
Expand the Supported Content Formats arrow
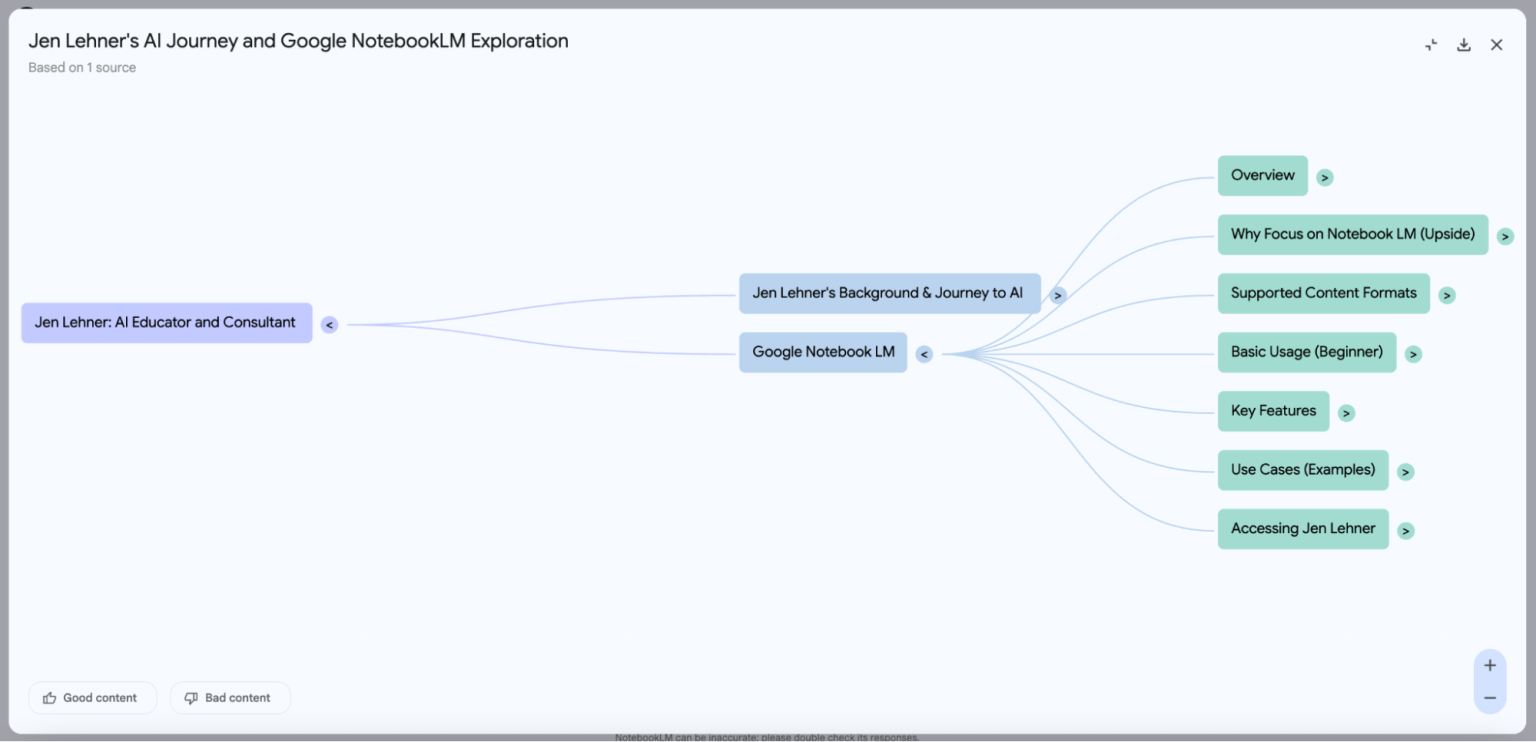[1447, 296]
